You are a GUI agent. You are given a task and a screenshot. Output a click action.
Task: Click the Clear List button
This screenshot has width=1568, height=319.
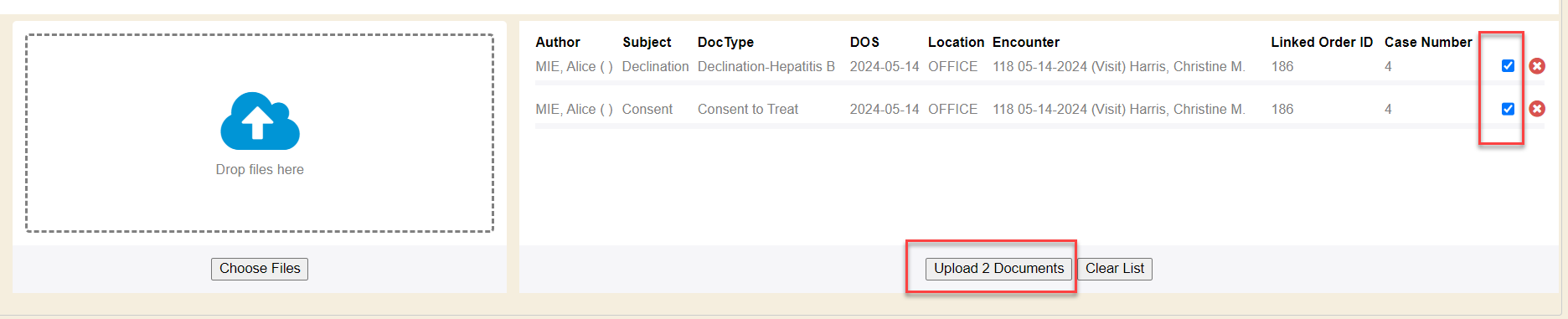coord(1115,269)
